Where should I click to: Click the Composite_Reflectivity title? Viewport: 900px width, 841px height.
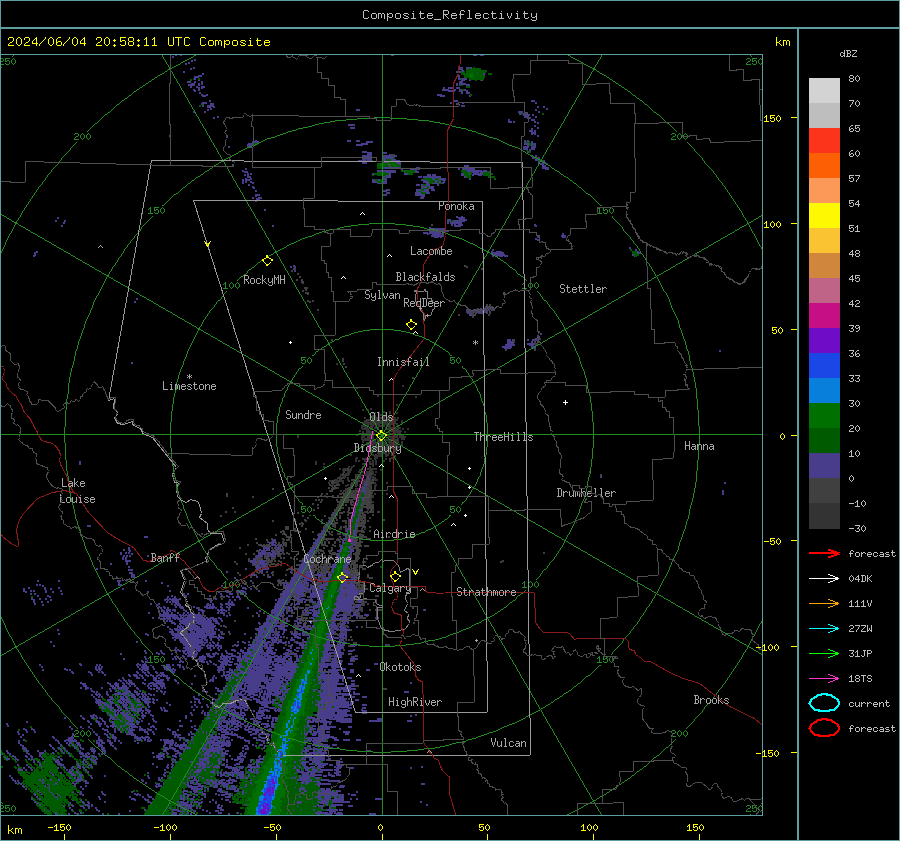[449, 15]
